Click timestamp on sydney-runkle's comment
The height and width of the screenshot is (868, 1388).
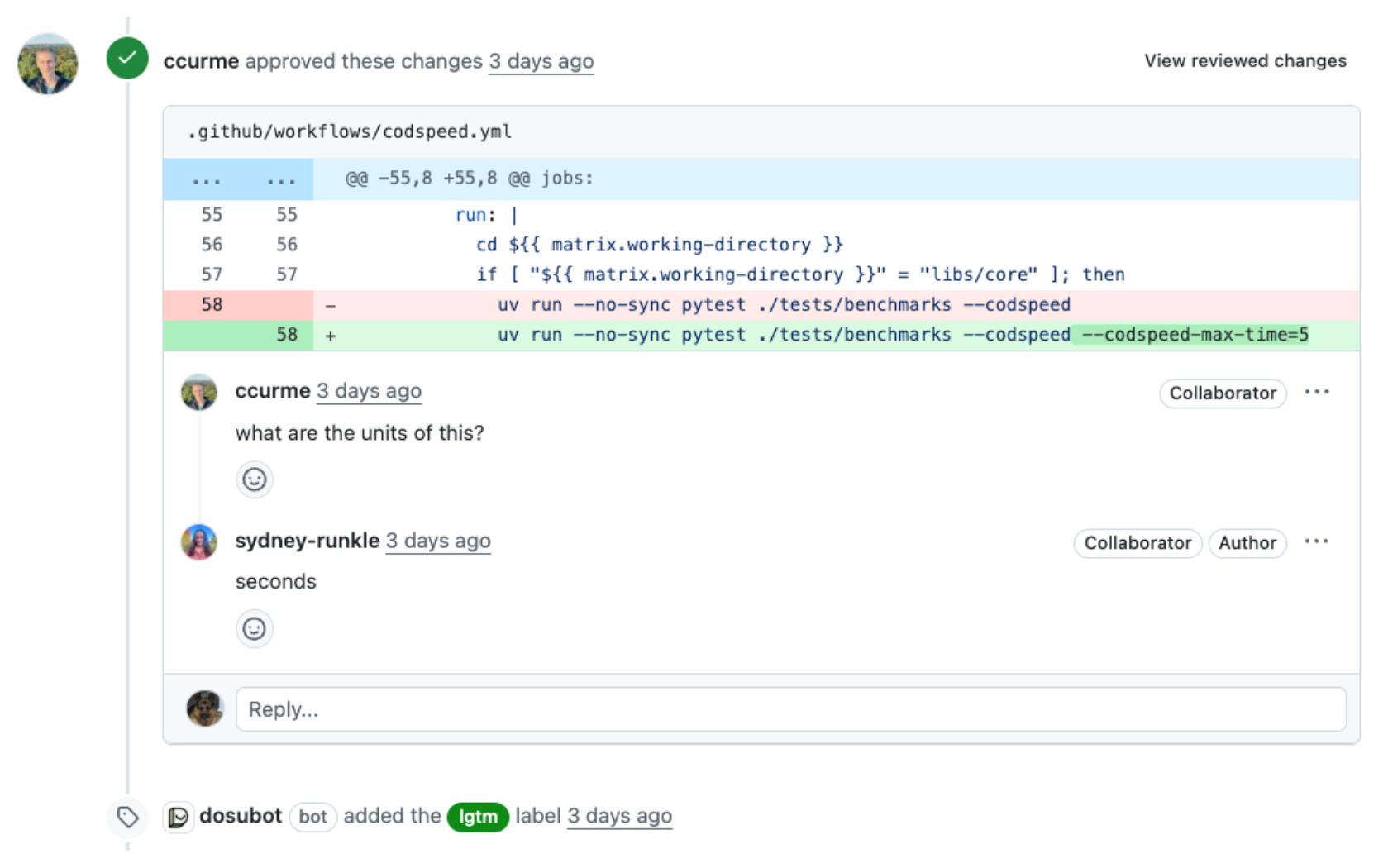pyautogui.click(x=437, y=541)
